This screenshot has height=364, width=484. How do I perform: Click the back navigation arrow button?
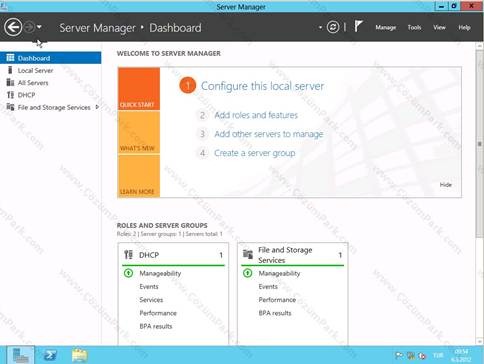click(x=13, y=27)
